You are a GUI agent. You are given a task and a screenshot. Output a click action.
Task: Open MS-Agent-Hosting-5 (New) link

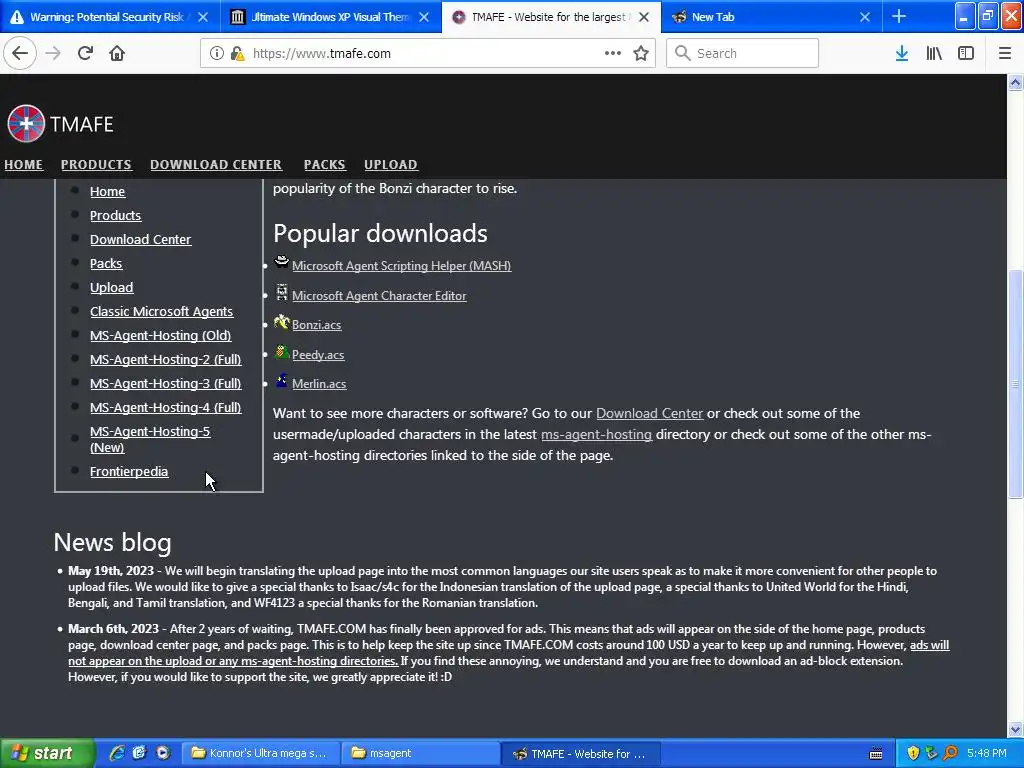click(150, 440)
